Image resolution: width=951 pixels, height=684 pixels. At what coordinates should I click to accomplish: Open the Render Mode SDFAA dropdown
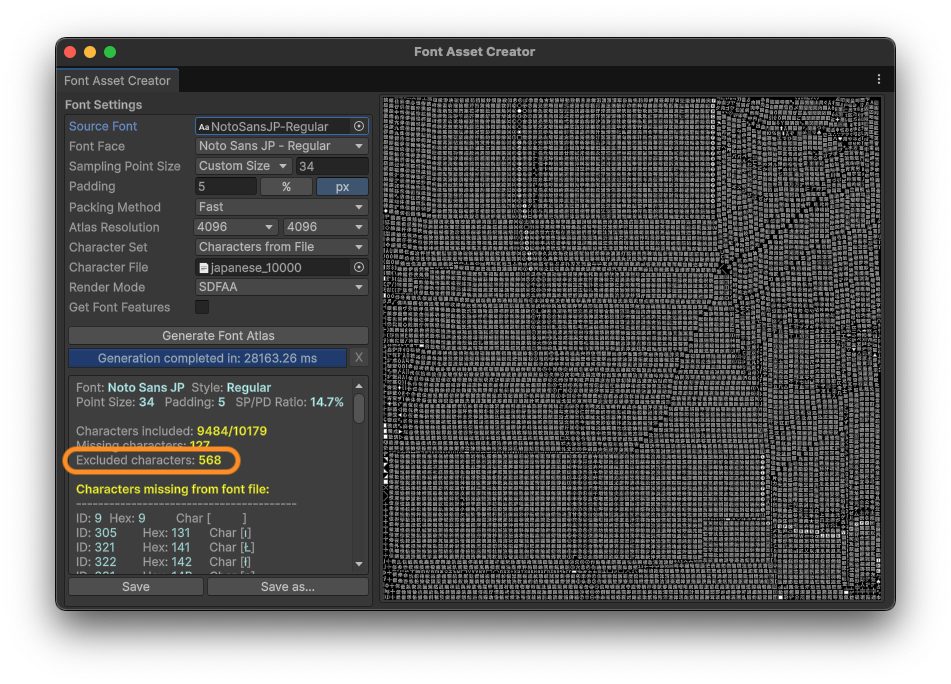click(x=281, y=287)
